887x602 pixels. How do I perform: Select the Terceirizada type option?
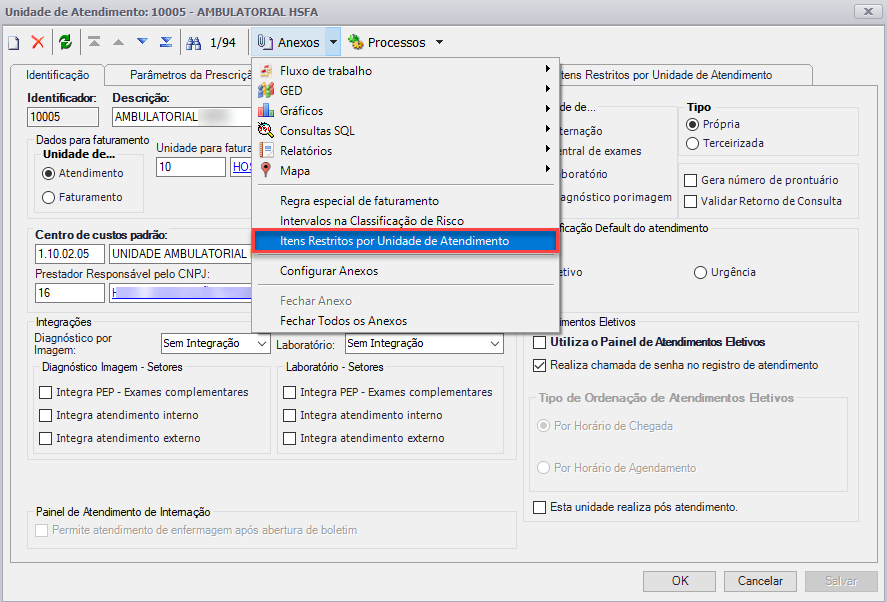tap(692, 143)
